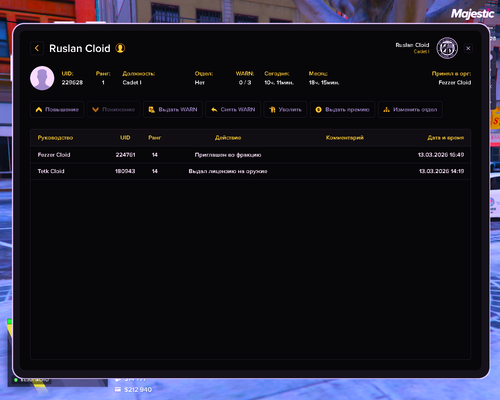This screenshot has width=500, height=400.
Task: Close the tablet panel with the X
Action: [468, 48]
